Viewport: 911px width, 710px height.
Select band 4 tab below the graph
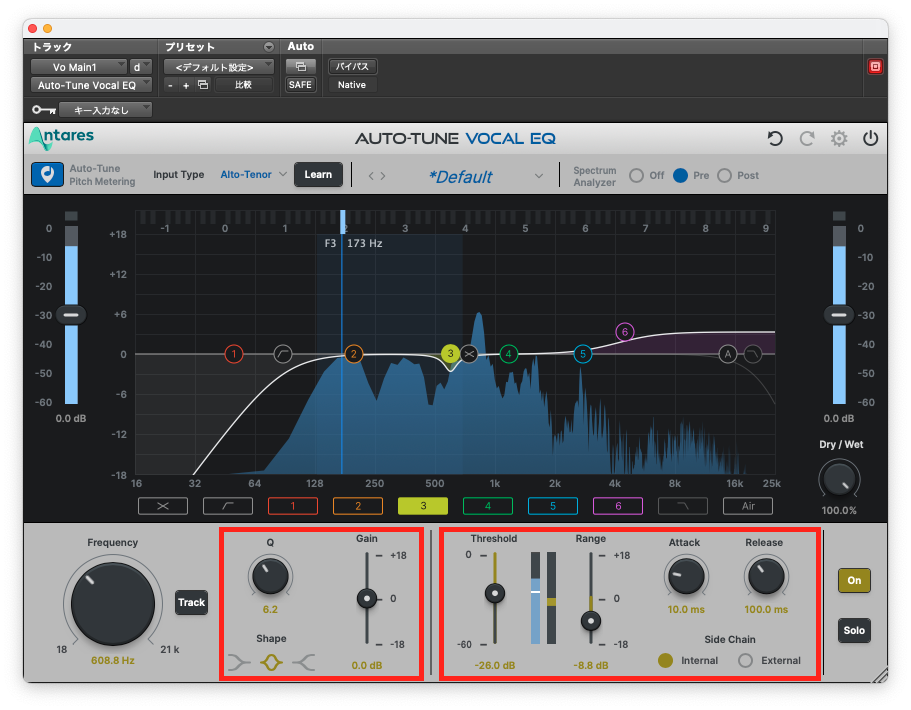coord(488,506)
